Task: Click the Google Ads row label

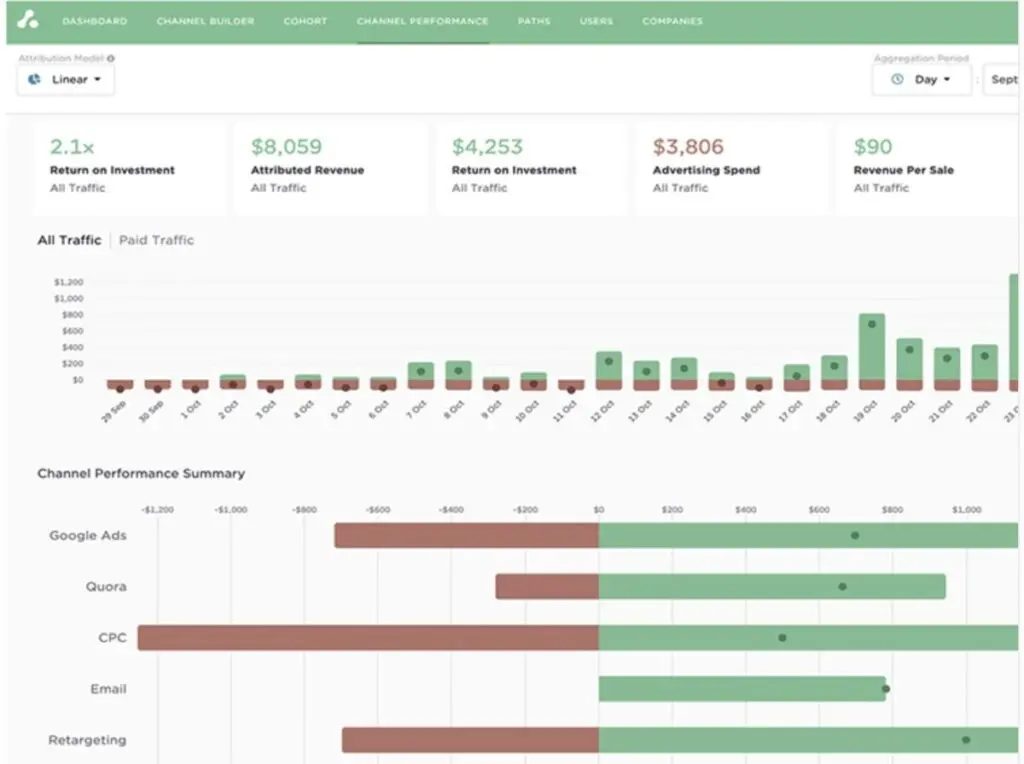Action: pos(88,535)
